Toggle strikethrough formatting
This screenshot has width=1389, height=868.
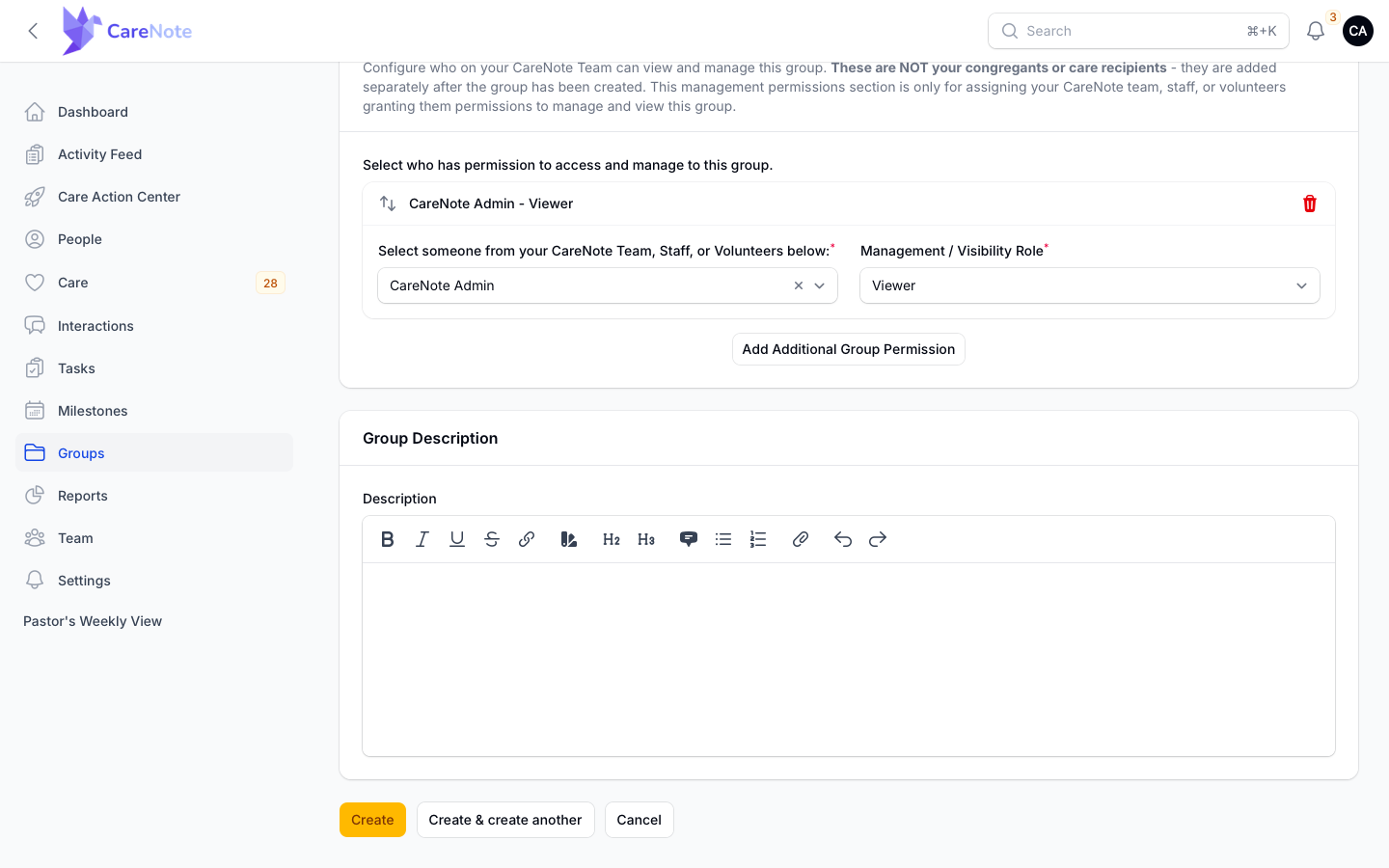[492, 539]
